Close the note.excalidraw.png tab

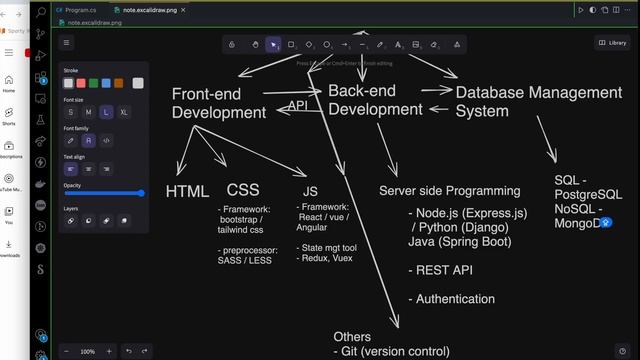coord(183,10)
